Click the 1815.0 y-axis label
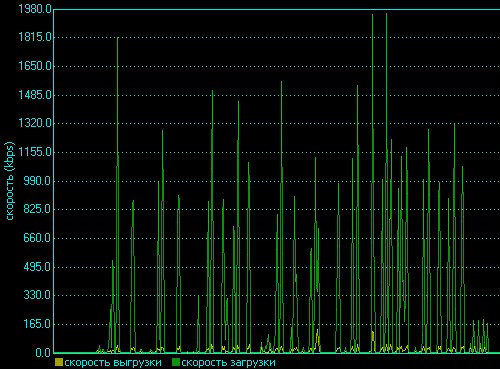Screen dimensions: 500x369 tap(35, 37)
